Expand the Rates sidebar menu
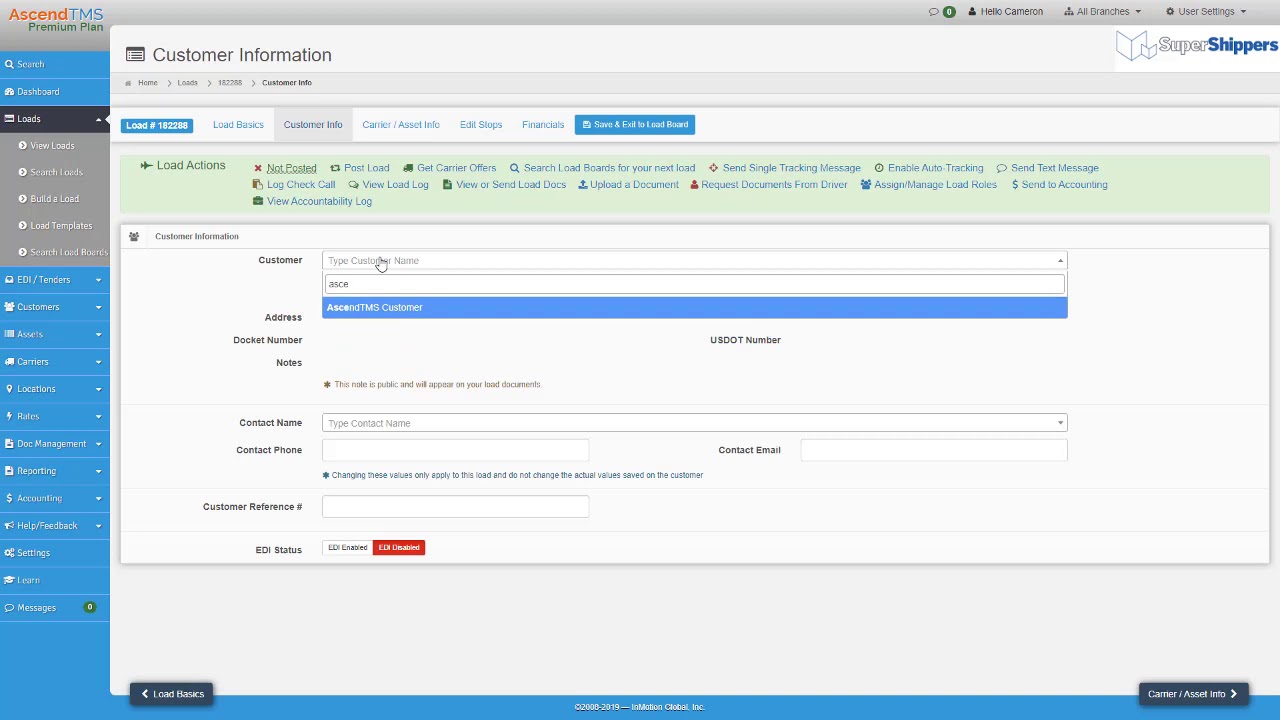The width and height of the screenshot is (1280, 720). [x=54, y=416]
